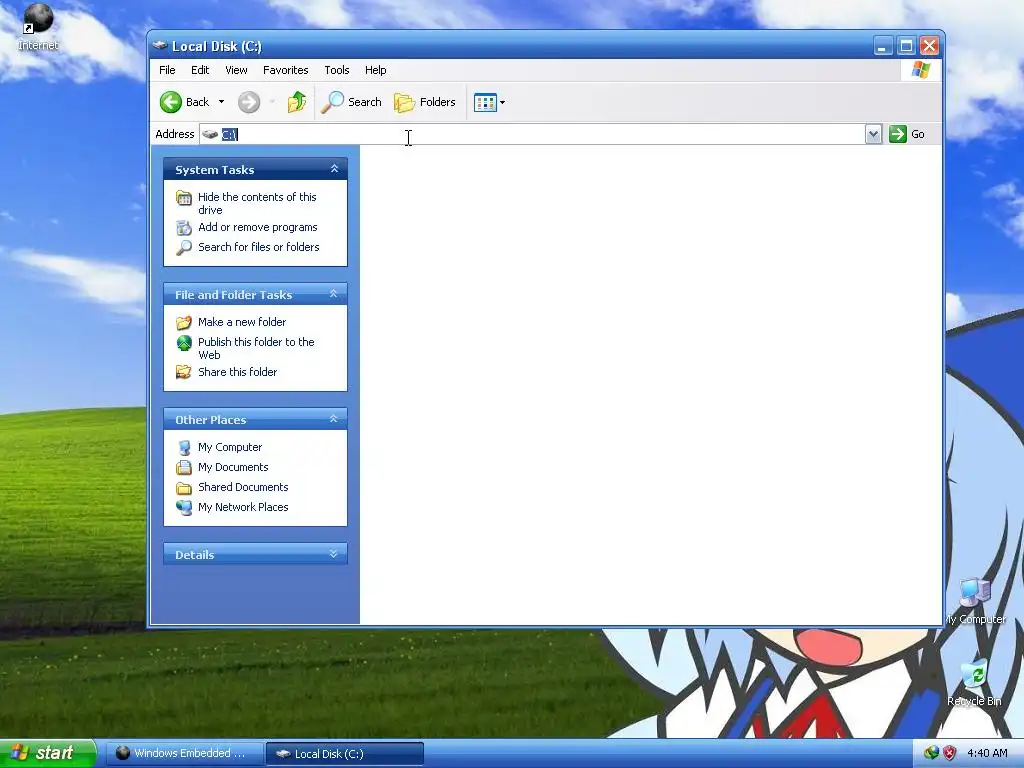Expand the Details panel
Screen dimensions: 1024x768
pos(334,554)
